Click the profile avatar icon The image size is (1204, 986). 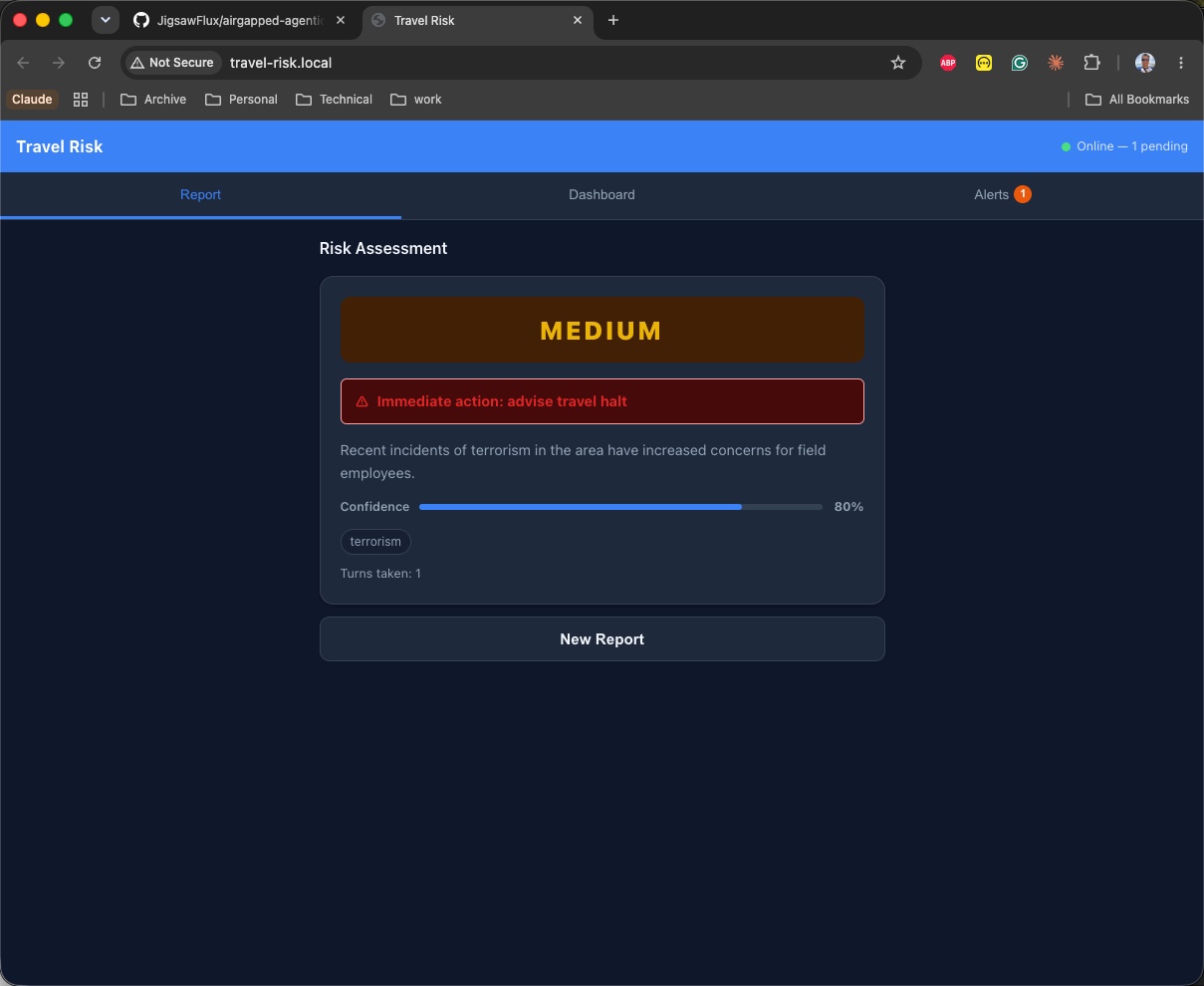click(1145, 63)
